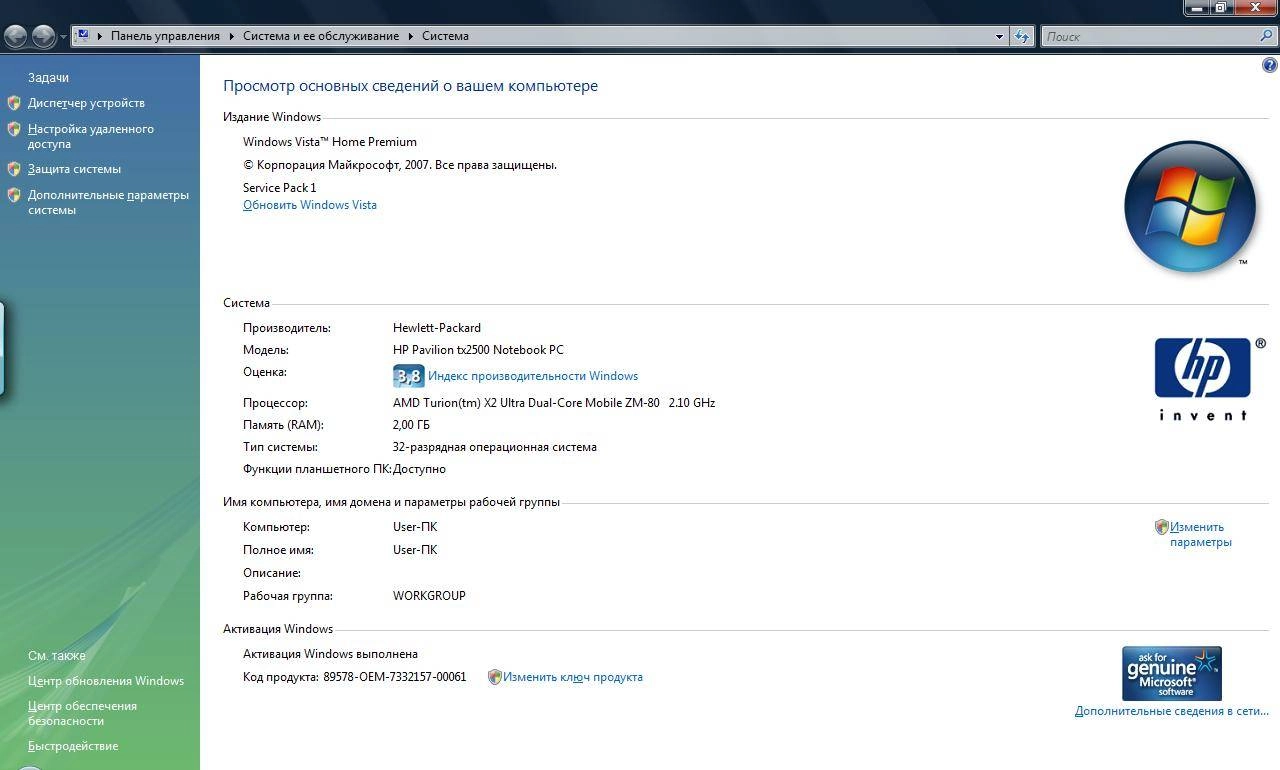Click WORKGROUP workgroup value
This screenshot has height=770, width=1280.
(x=429, y=596)
